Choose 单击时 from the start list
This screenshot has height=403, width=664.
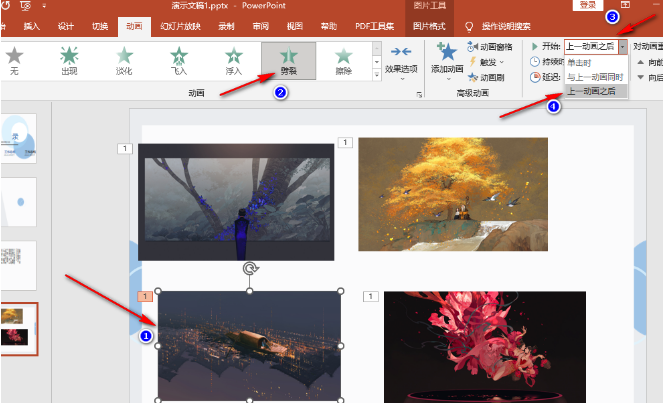[596, 63]
